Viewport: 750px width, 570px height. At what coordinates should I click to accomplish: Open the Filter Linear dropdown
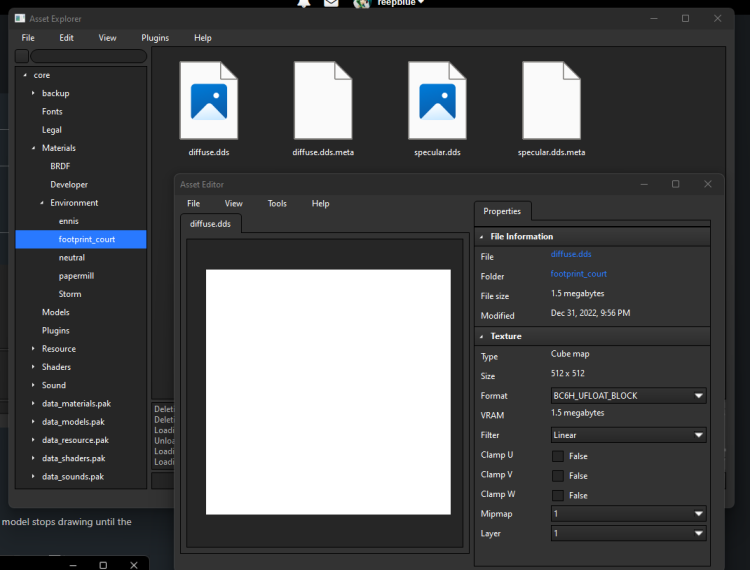point(628,435)
